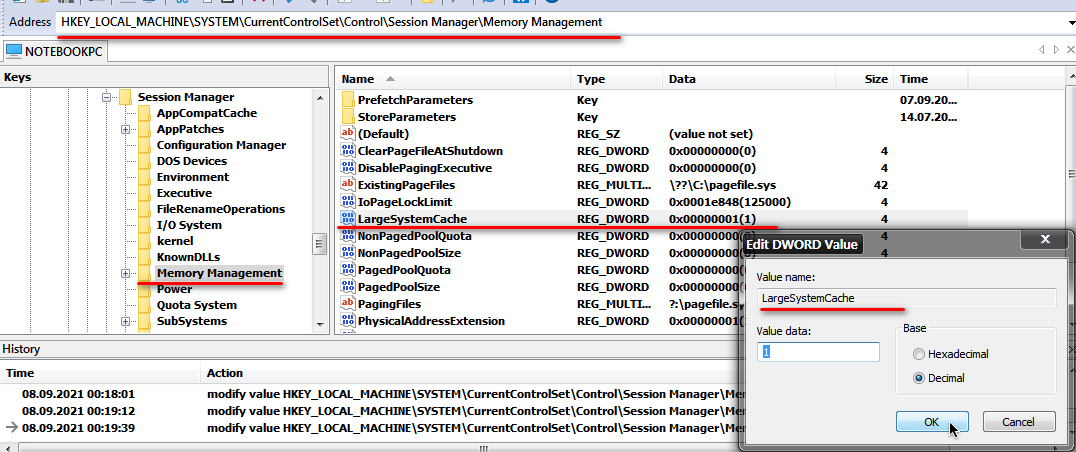Click the DWORD icon of NonPagedPoolSize
Screen dimensions: 1076x452
click(348, 253)
